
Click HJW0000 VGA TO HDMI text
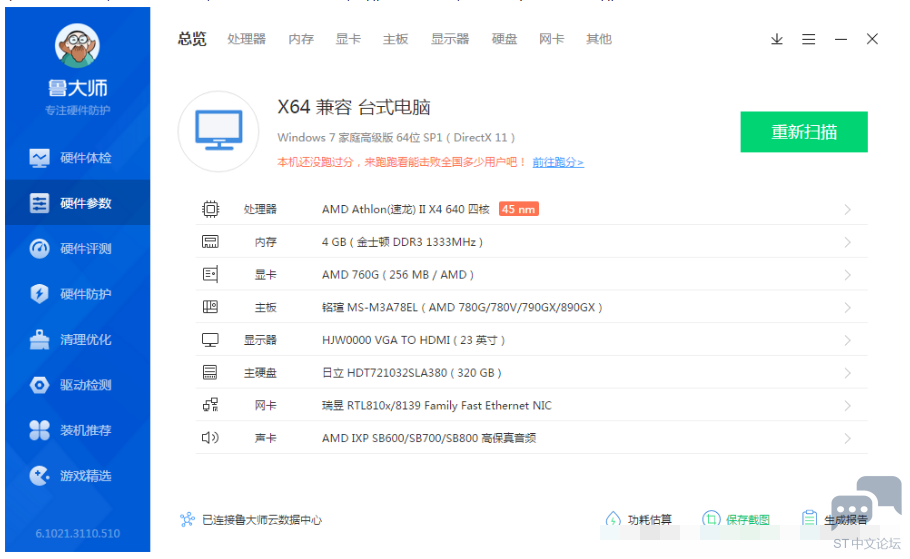click(x=414, y=340)
